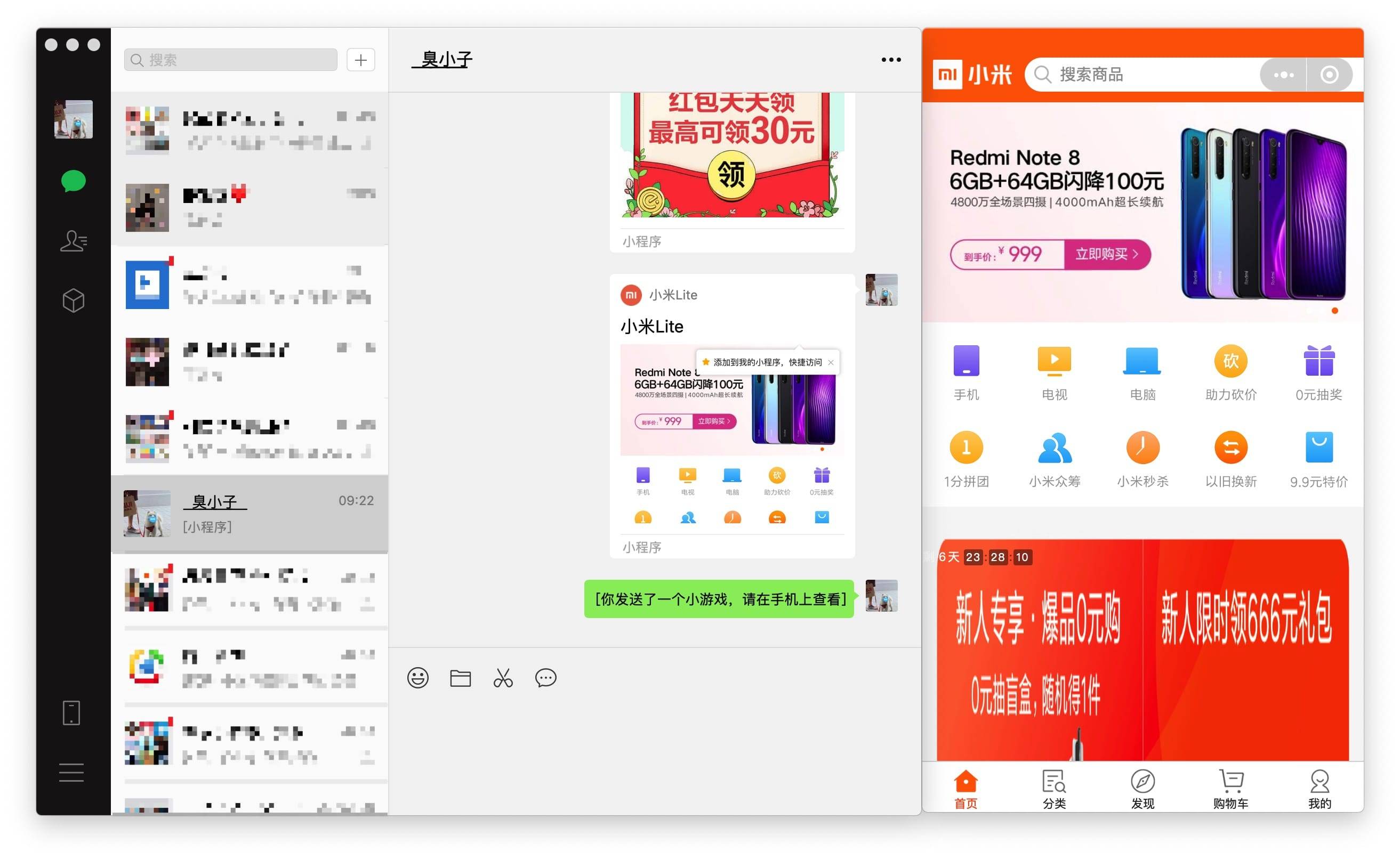Screen dimensions: 1400x860
Task: Close the 添加到我的小程序 tooltip
Action: coord(831,362)
